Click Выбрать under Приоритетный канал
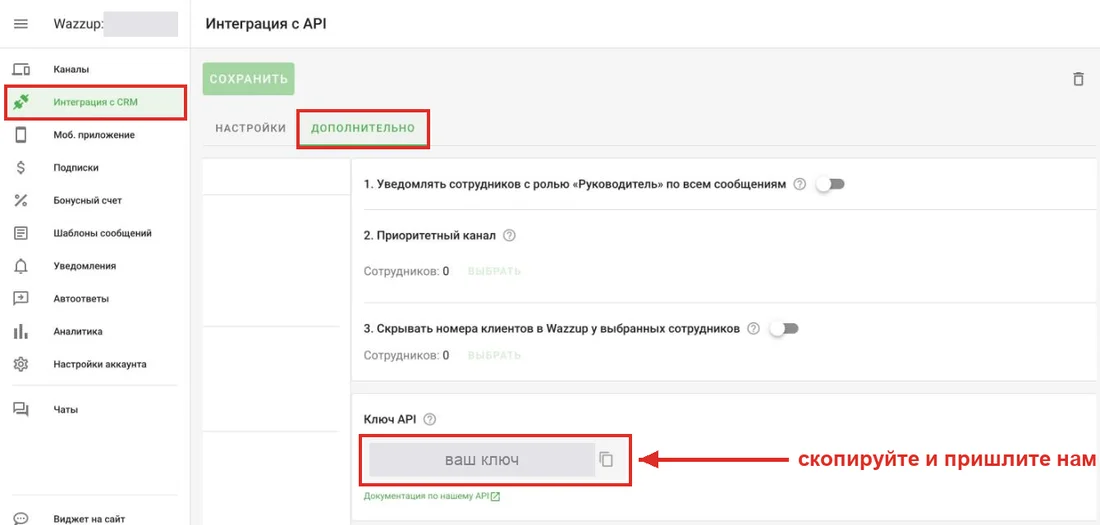The height and width of the screenshot is (525, 1100). coord(495,271)
